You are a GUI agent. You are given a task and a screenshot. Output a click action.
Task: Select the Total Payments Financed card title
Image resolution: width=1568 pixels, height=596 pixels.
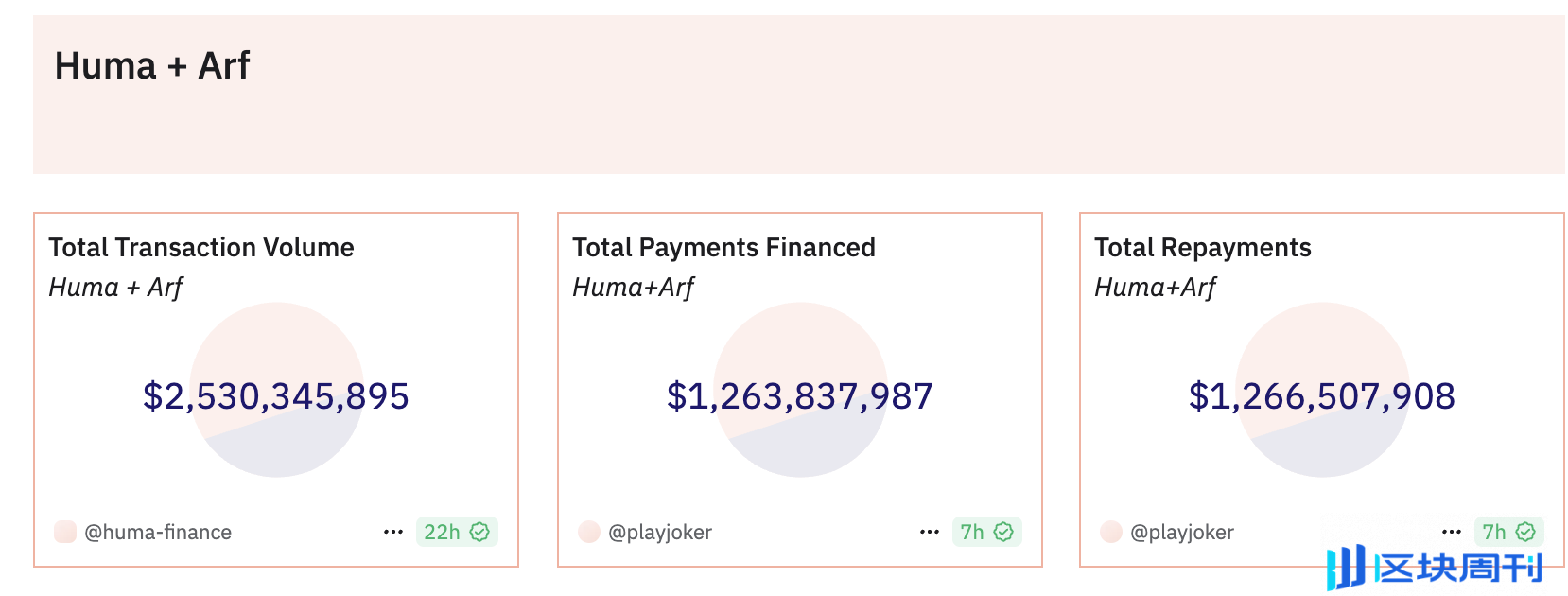[x=723, y=248]
